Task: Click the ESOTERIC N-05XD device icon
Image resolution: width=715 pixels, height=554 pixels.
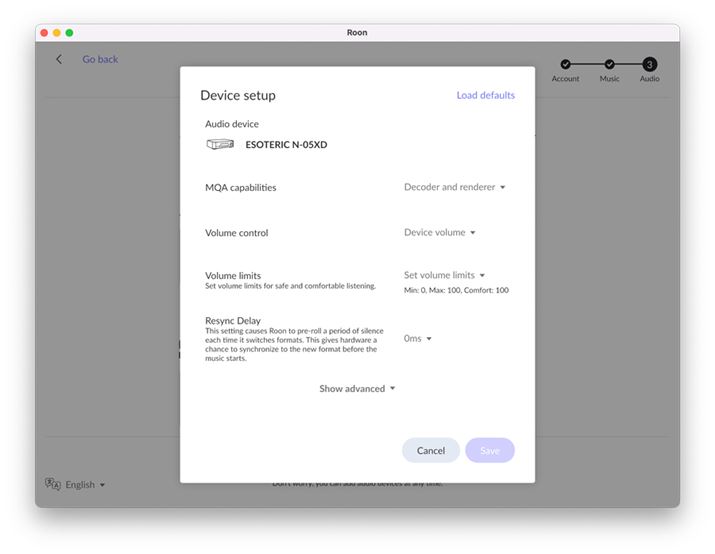Action: 220,145
